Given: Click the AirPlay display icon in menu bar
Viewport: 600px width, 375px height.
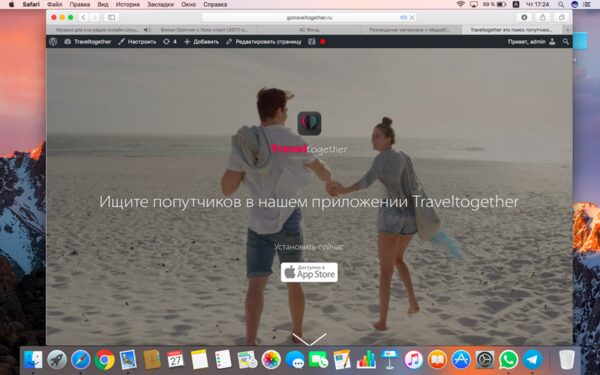Looking at the screenshot, I should tap(474, 5).
